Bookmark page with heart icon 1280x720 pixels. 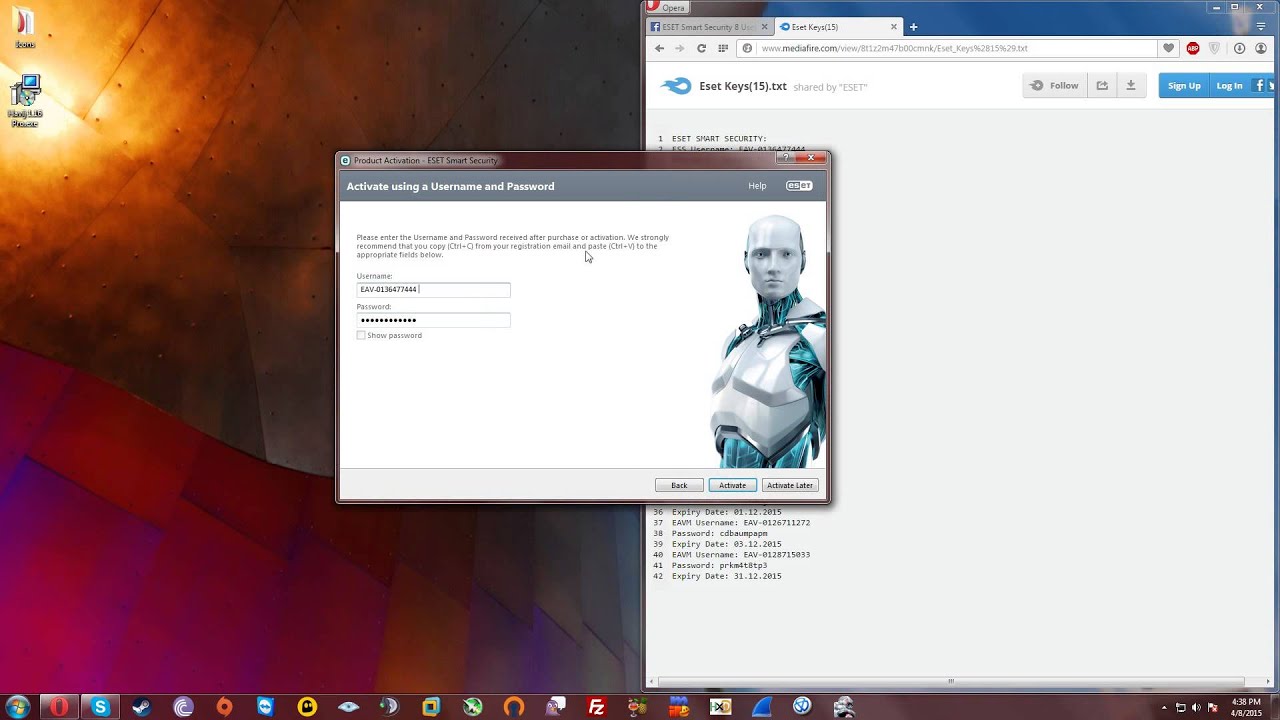coord(1168,48)
